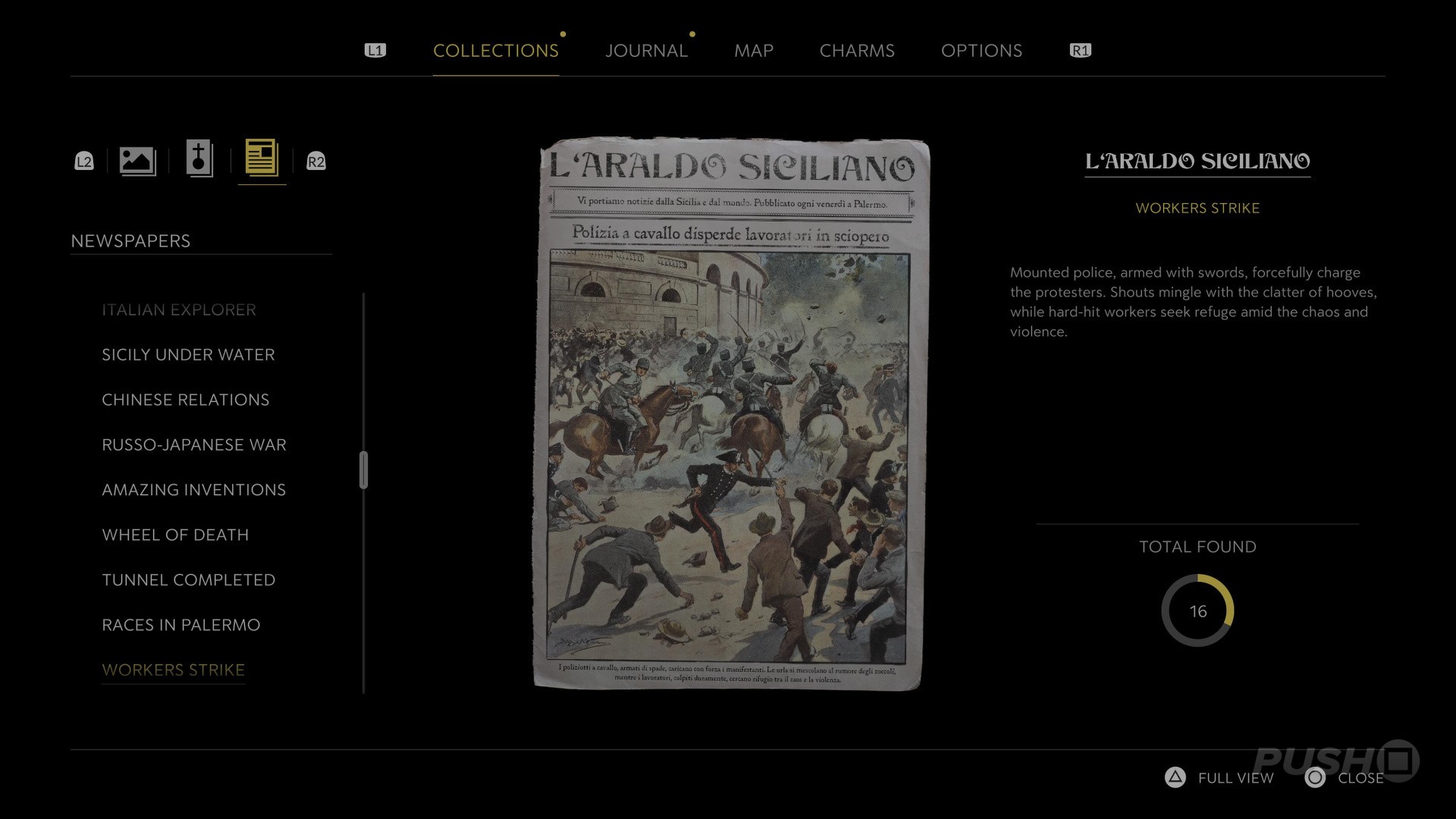Click the triangle Full View icon
This screenshot has width=1456, height=819.
tap(1175, 777)
